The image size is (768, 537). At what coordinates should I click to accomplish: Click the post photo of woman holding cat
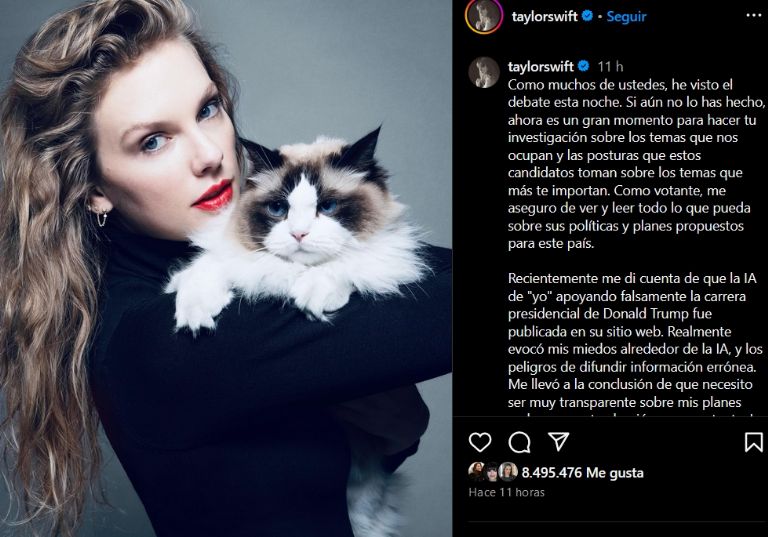[x=226, y=268]
